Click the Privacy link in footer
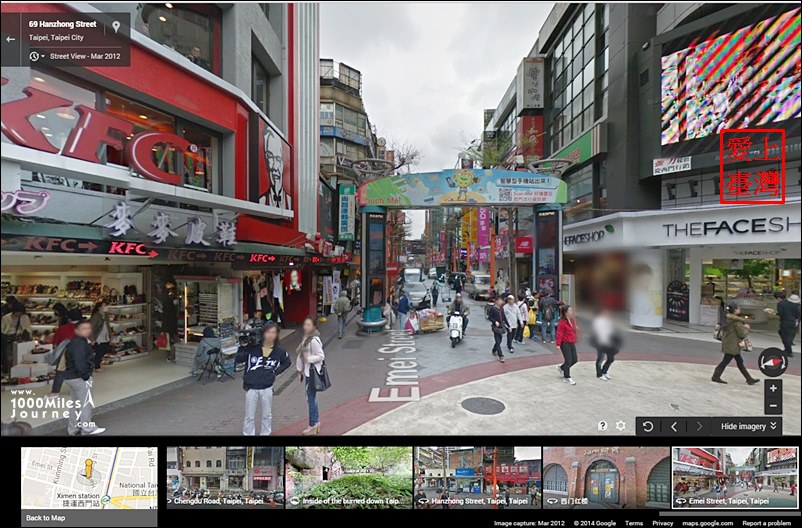Viewport: 802px width, 528px height. (x=663, y=523)
